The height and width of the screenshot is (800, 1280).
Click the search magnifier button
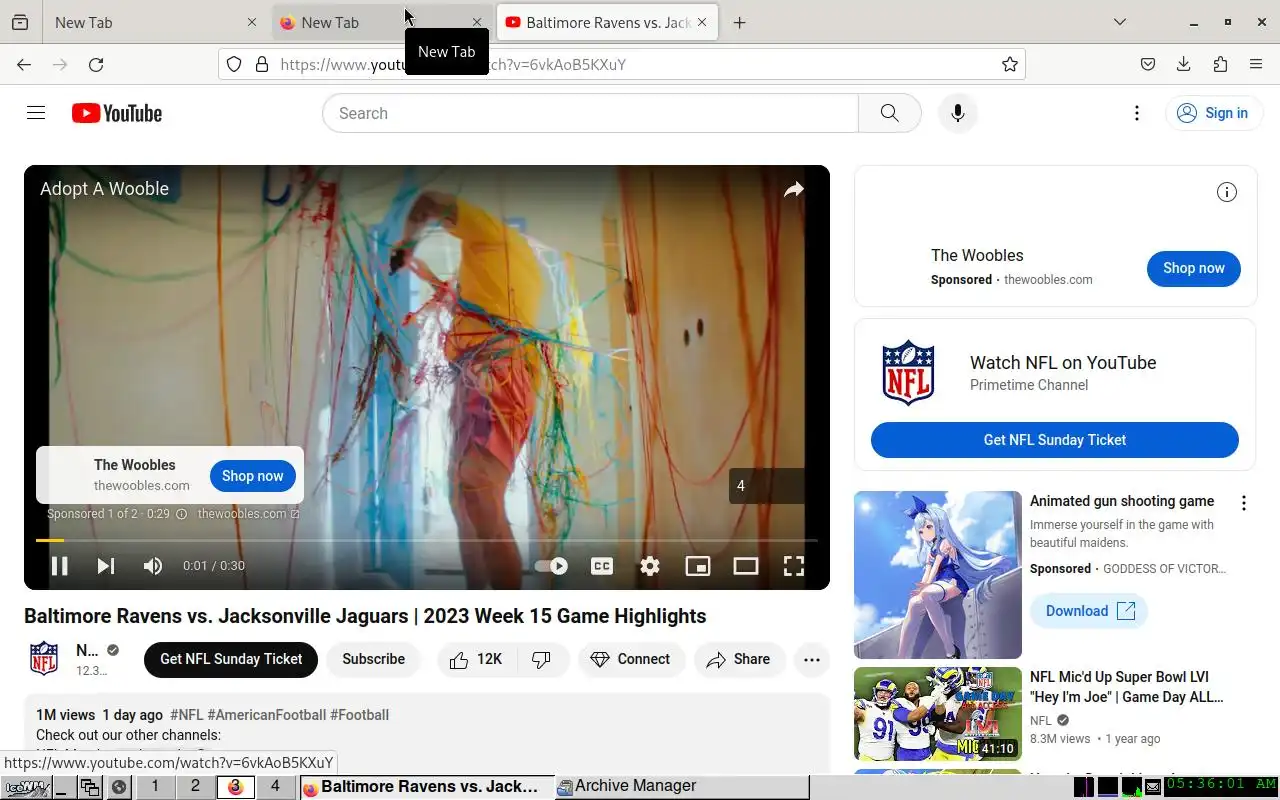[889, 113]
